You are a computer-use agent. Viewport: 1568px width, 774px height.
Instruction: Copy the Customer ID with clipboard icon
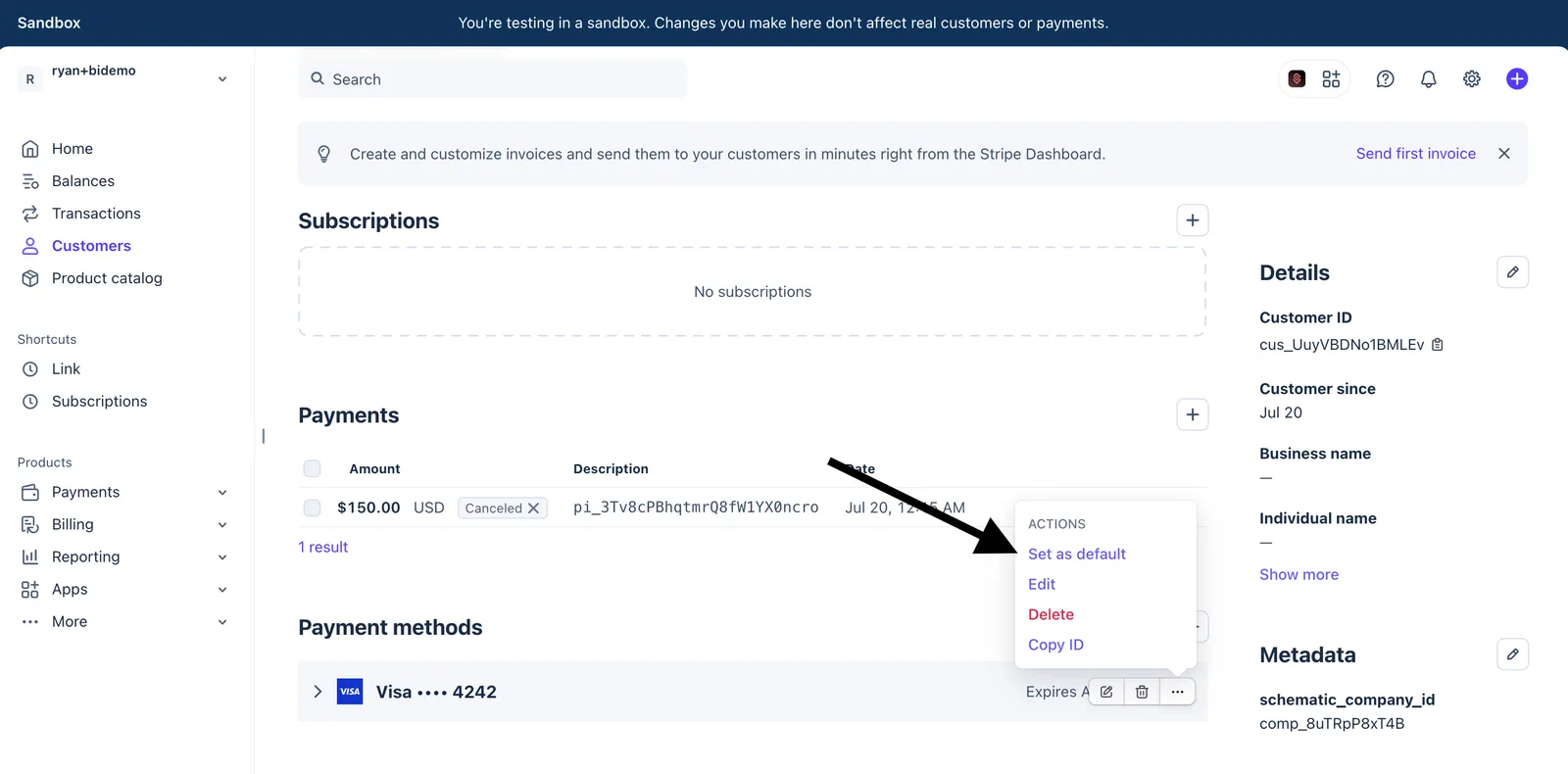(x=1438, y=345)
